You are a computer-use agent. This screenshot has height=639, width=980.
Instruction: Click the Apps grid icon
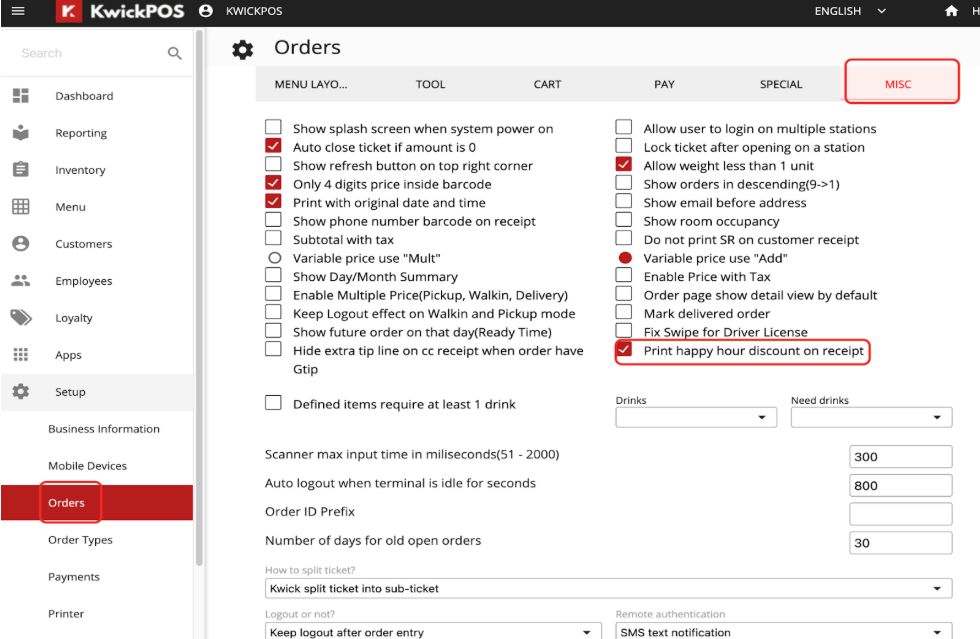pyautogui.click(x=21, y=355)
